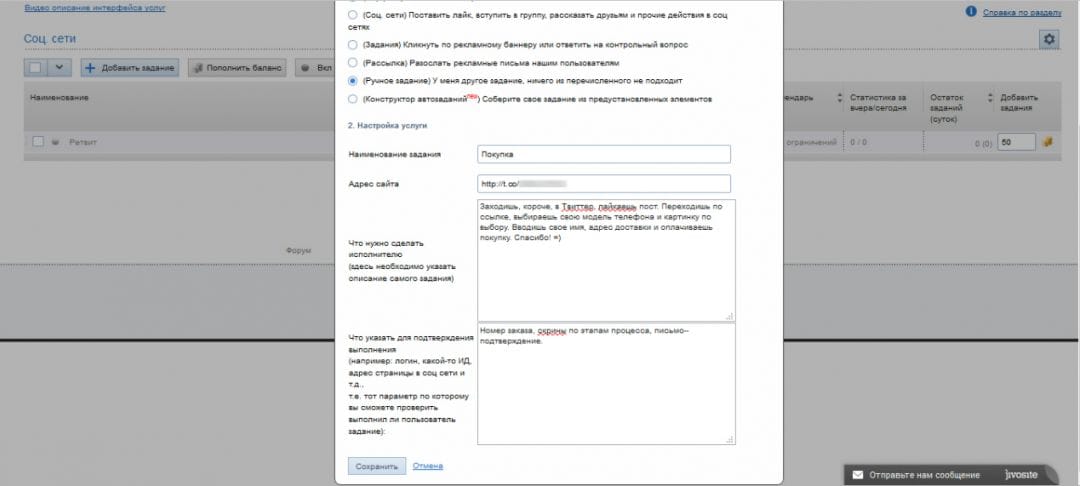
Task: Click the sort arrows beside the календарь column
Action: point(840,98)
